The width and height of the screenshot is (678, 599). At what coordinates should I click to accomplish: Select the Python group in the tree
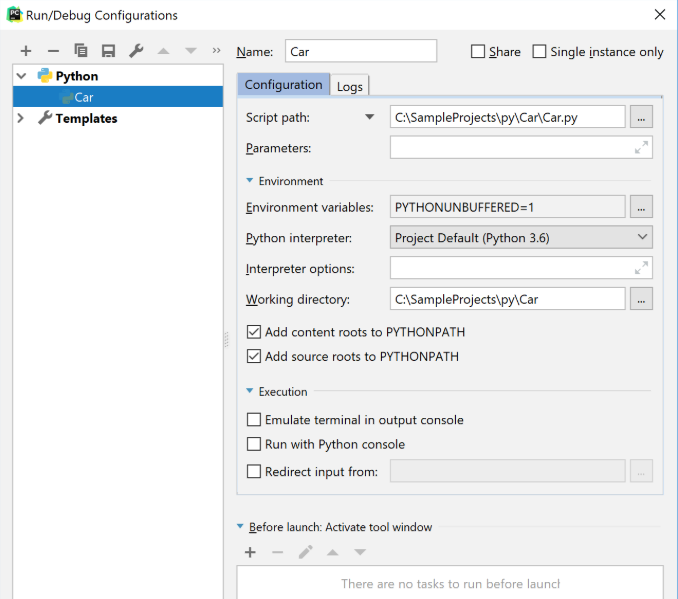coord(77,76)
